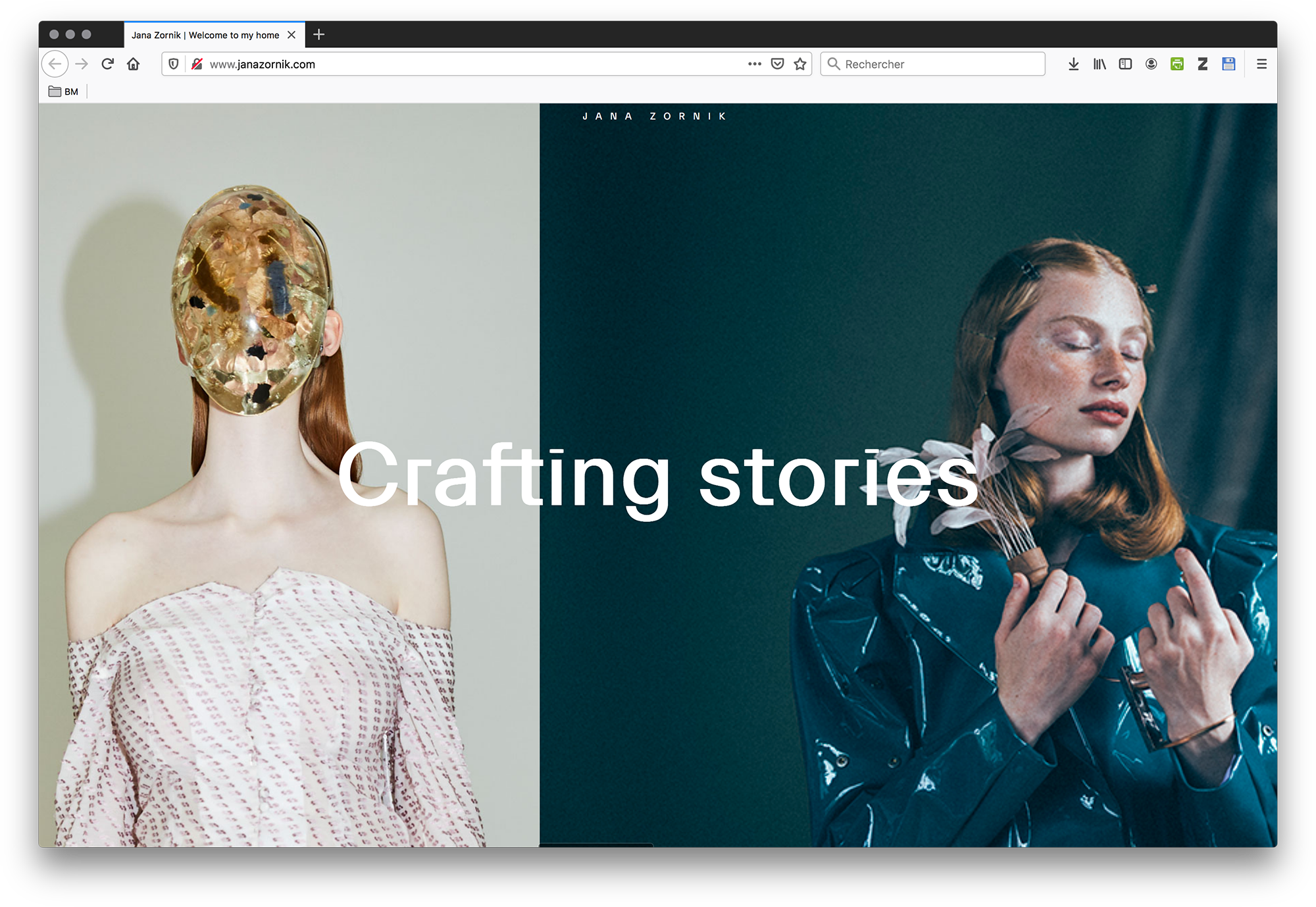Toggle the sidebar view icon
Image resolution: width=1316 pixels, height=907 pixels.
pos(1125,64)
